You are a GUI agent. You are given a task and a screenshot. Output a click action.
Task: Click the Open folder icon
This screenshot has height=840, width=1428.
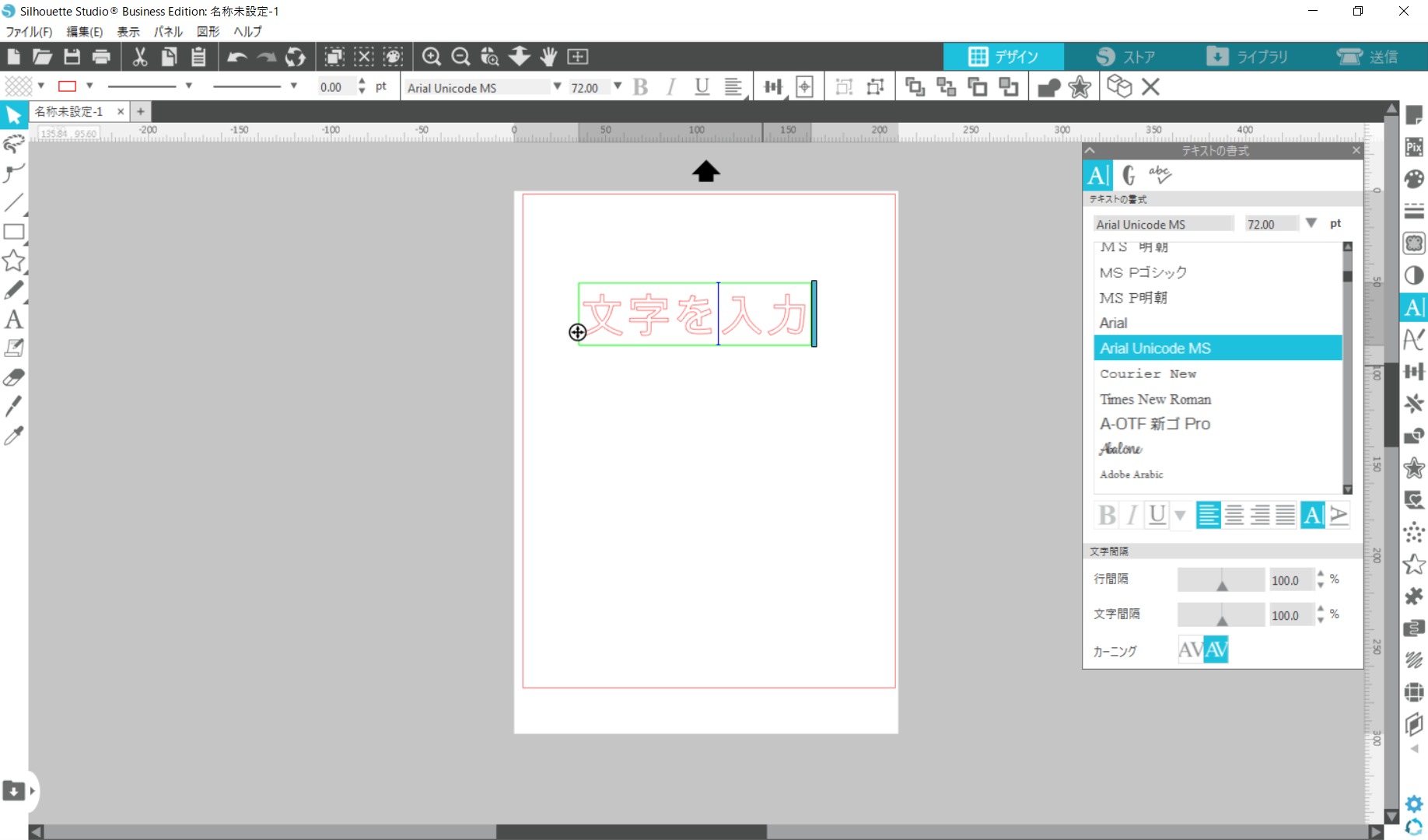[42, 57]
